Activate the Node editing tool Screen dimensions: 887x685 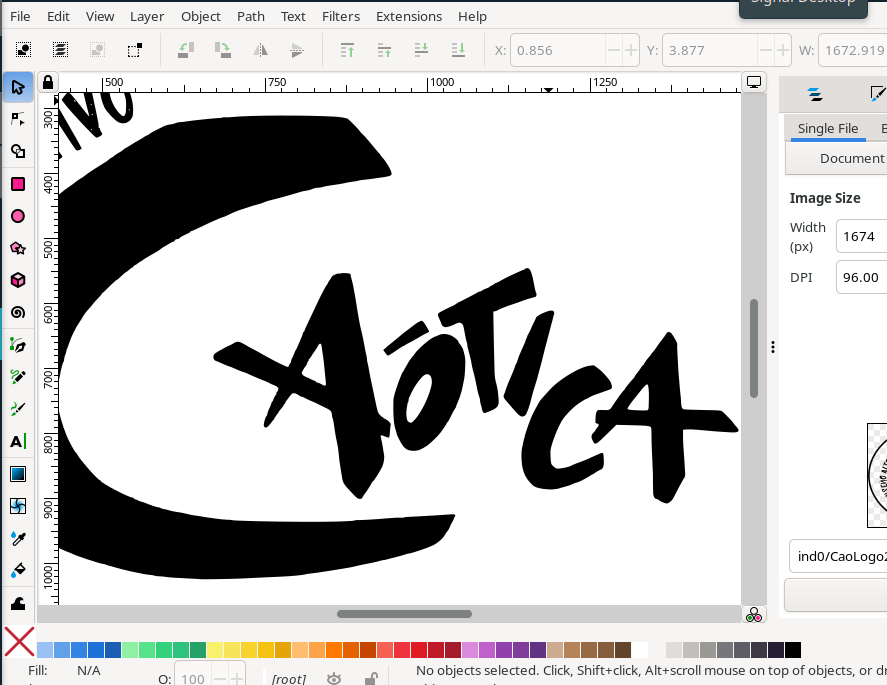coord(18,119)
